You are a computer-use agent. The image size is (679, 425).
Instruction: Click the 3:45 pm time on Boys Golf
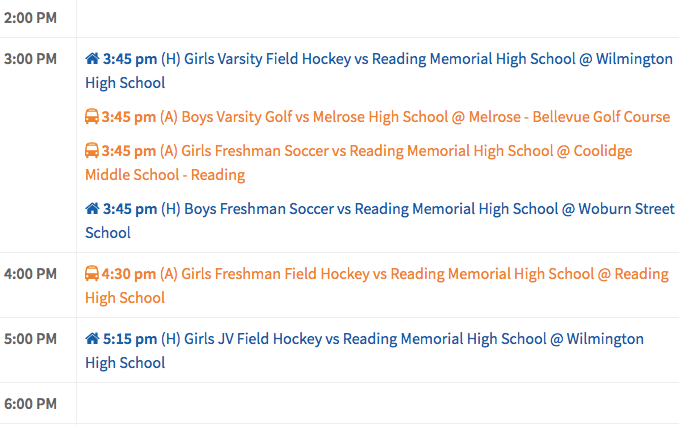coord(128,117)
